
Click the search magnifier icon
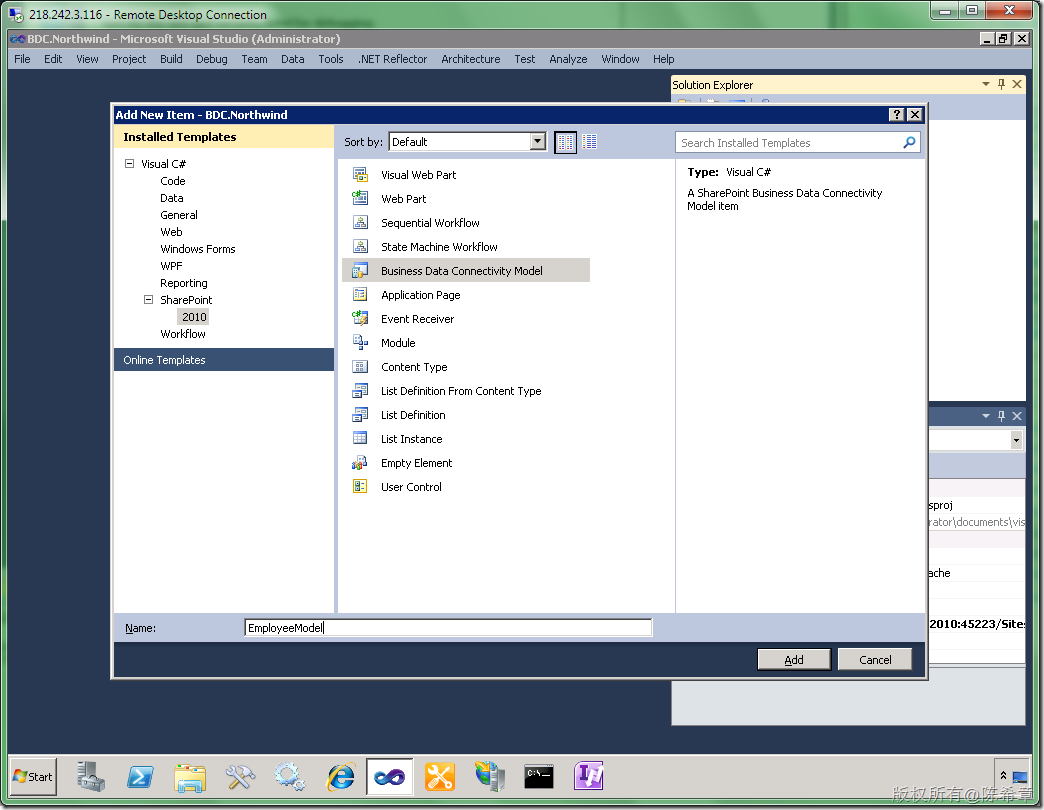(x=909, y=142)
